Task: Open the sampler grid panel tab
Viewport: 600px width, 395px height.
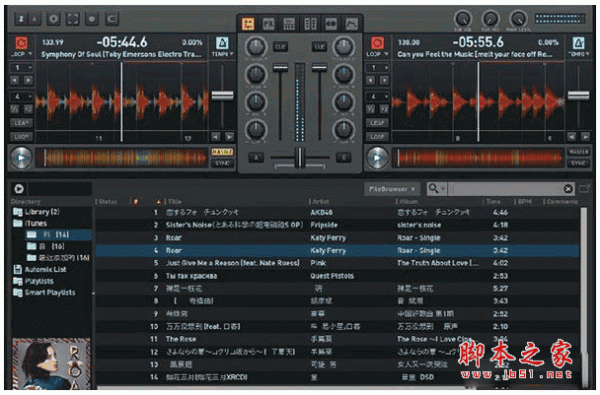Action: tap(289, 24)
